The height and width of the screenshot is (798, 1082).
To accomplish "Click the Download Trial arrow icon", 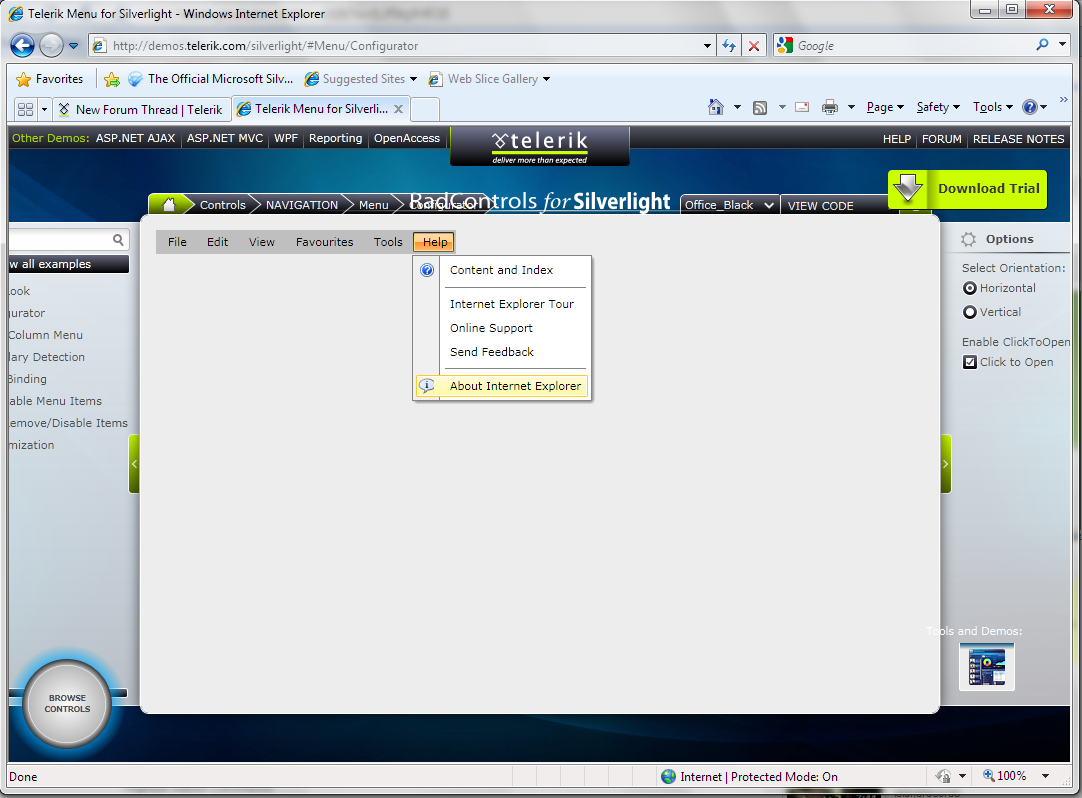I will point(908,188).
